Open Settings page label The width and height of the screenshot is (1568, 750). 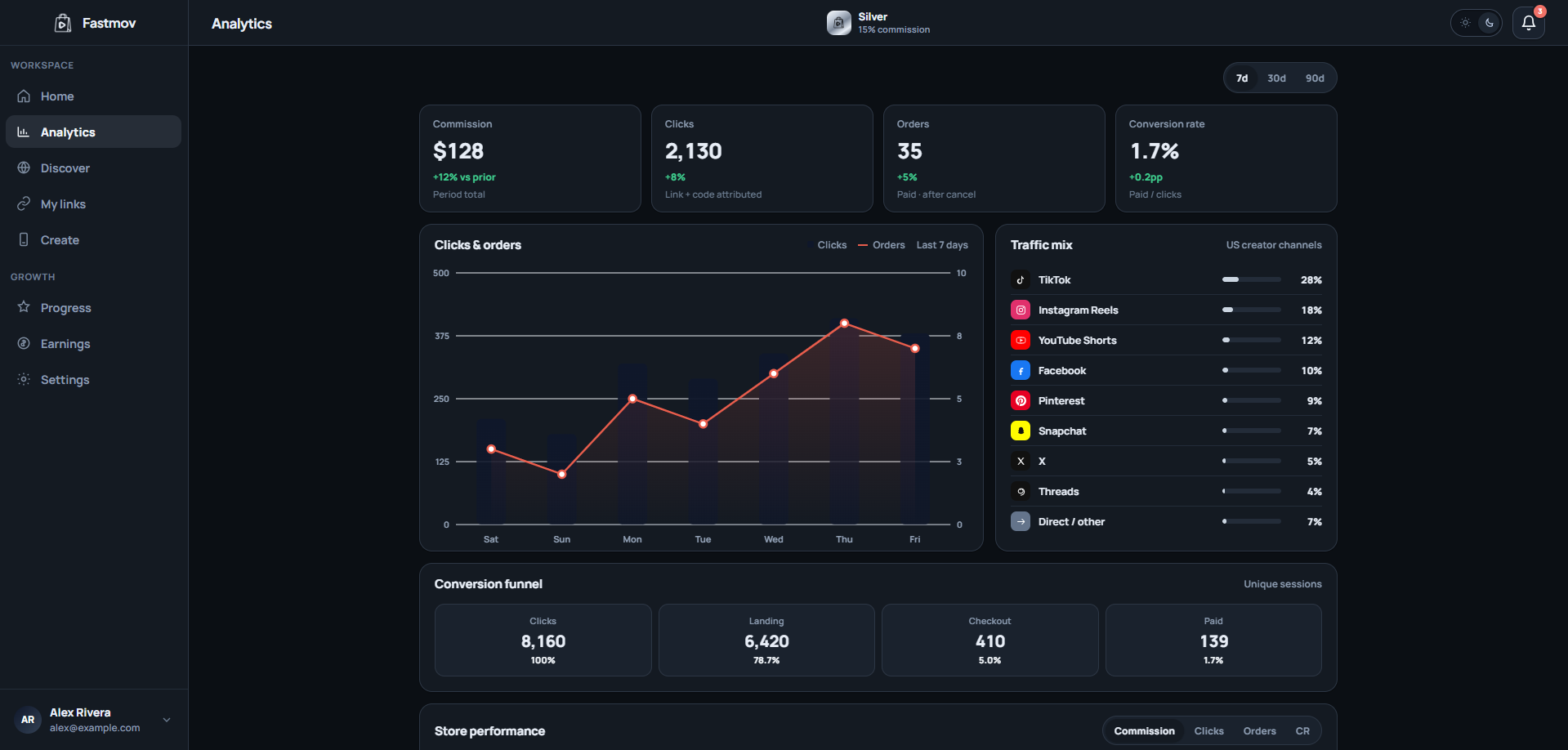65,380
